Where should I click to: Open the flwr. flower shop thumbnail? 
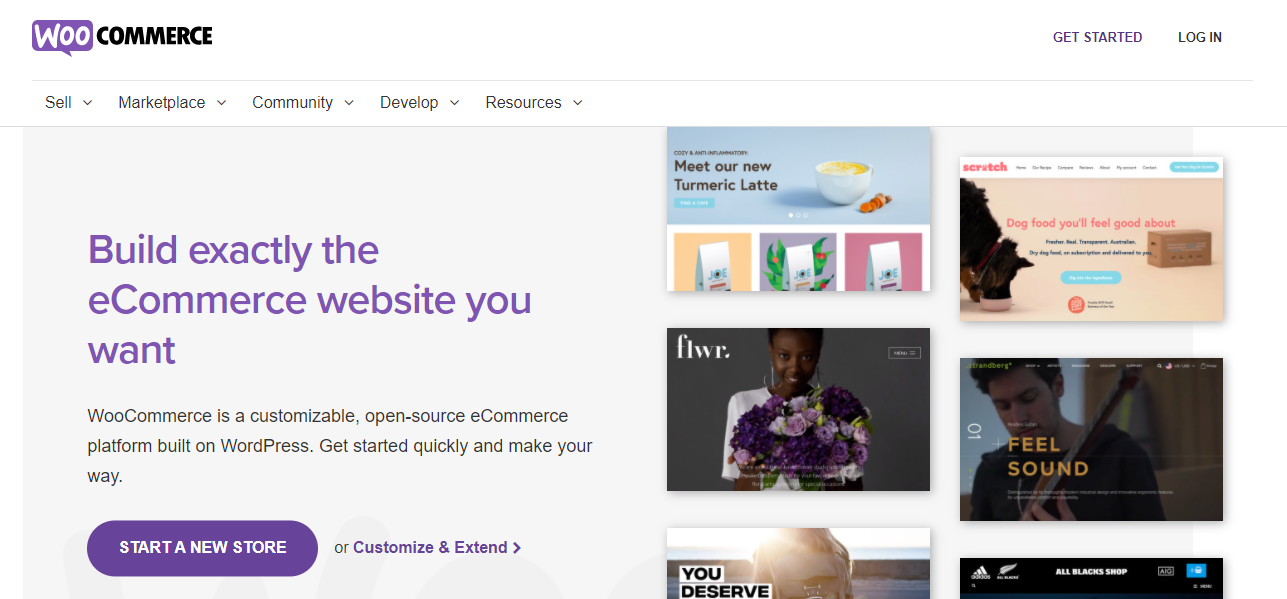[x=798, y=409]
